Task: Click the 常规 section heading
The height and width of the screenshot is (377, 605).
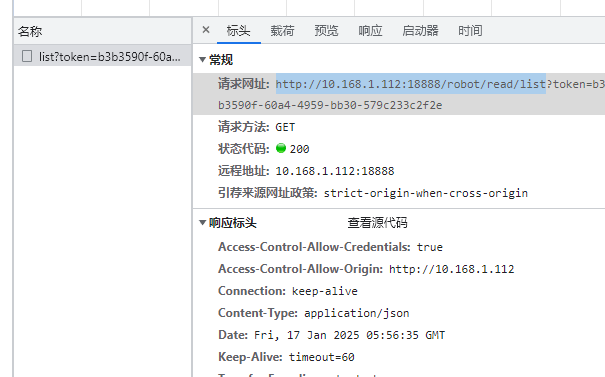Action: coord(221,60)
